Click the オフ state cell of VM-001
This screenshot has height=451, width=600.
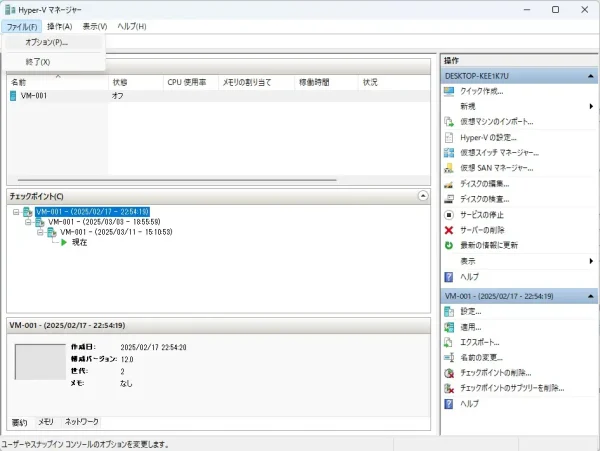tap(117, 96)
